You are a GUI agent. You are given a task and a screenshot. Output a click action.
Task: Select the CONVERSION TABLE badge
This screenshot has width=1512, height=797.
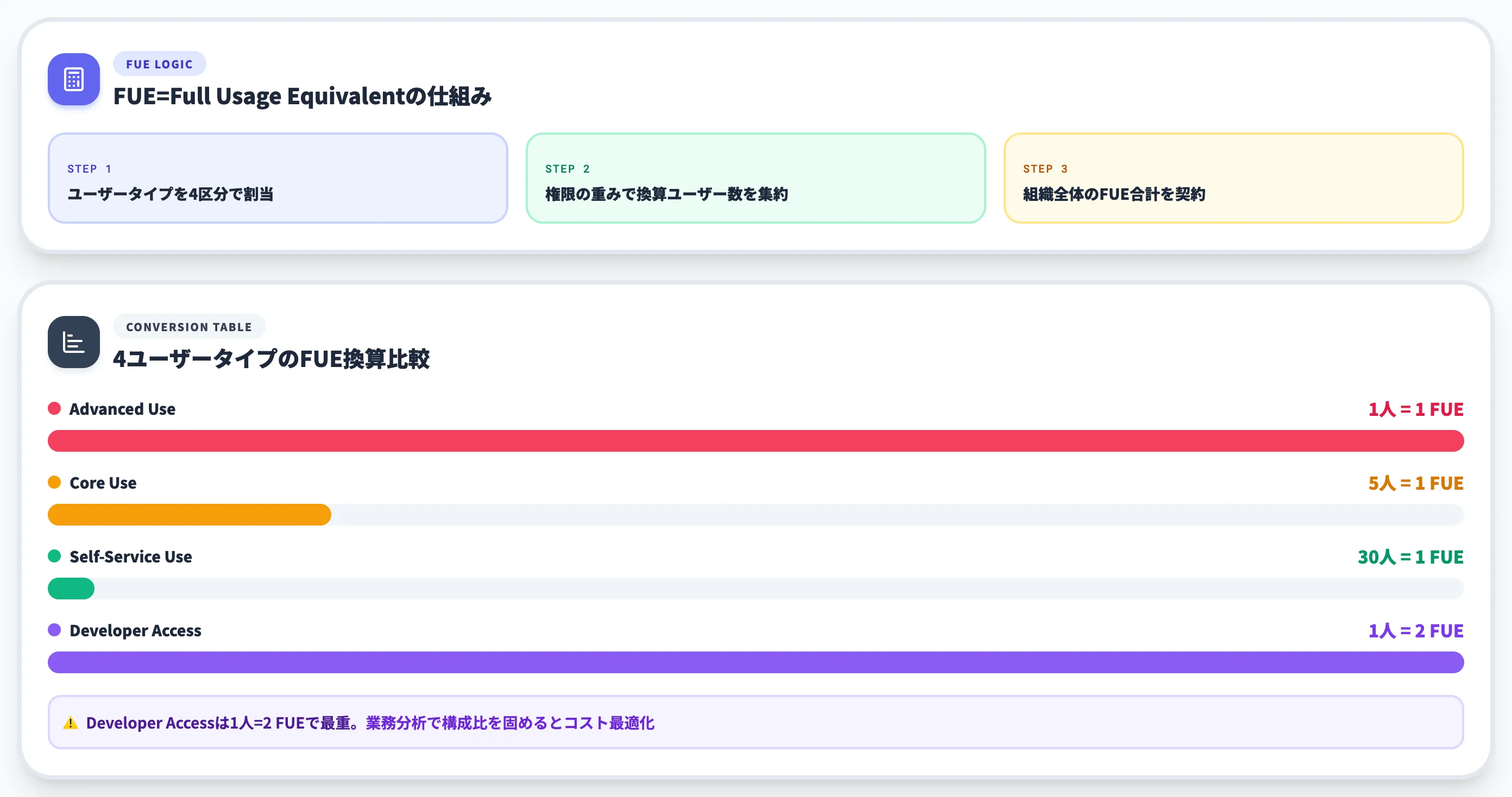click(x=189, y=327)
